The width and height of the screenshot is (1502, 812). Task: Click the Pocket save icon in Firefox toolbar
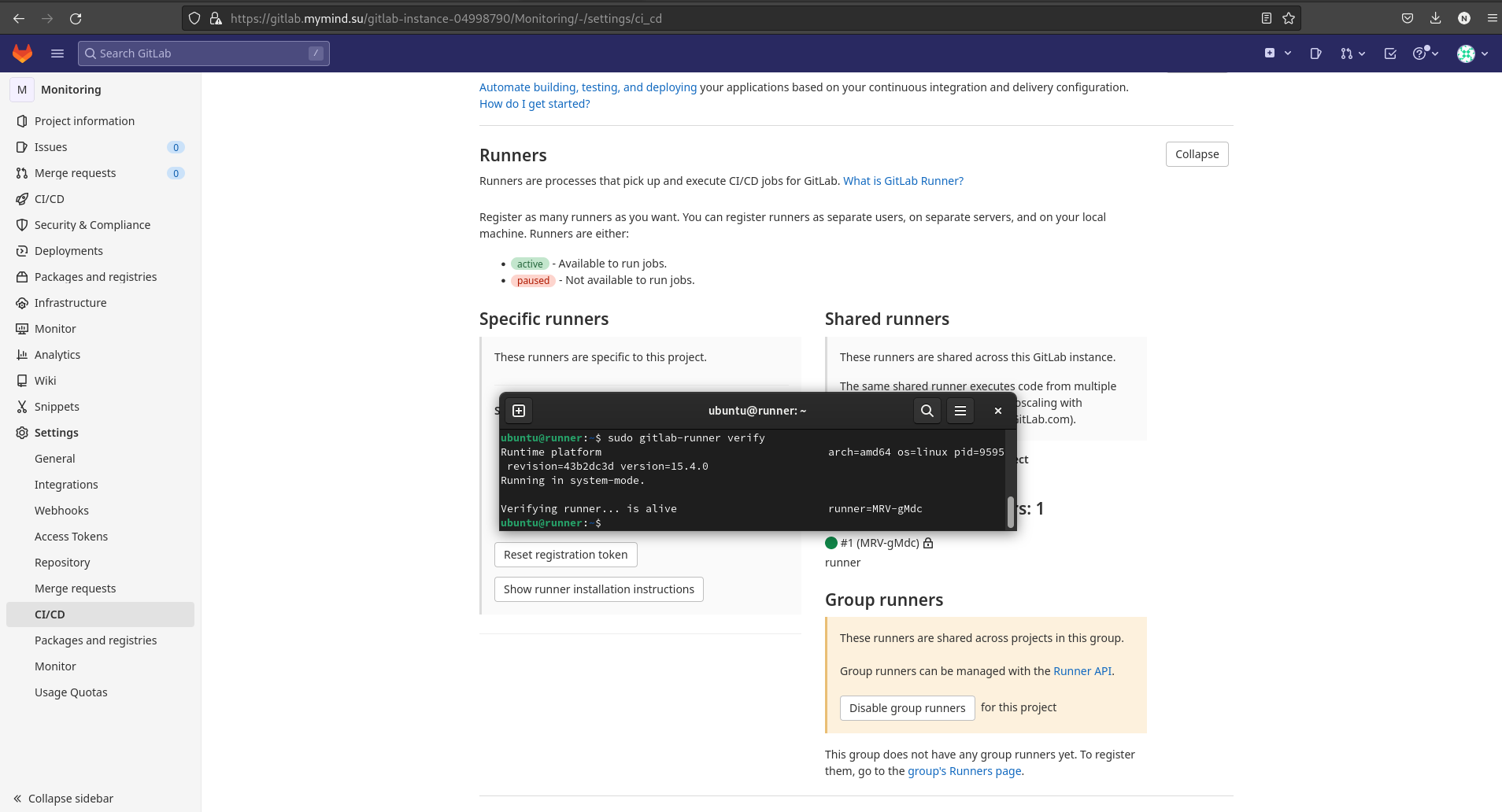[1408, 18]
